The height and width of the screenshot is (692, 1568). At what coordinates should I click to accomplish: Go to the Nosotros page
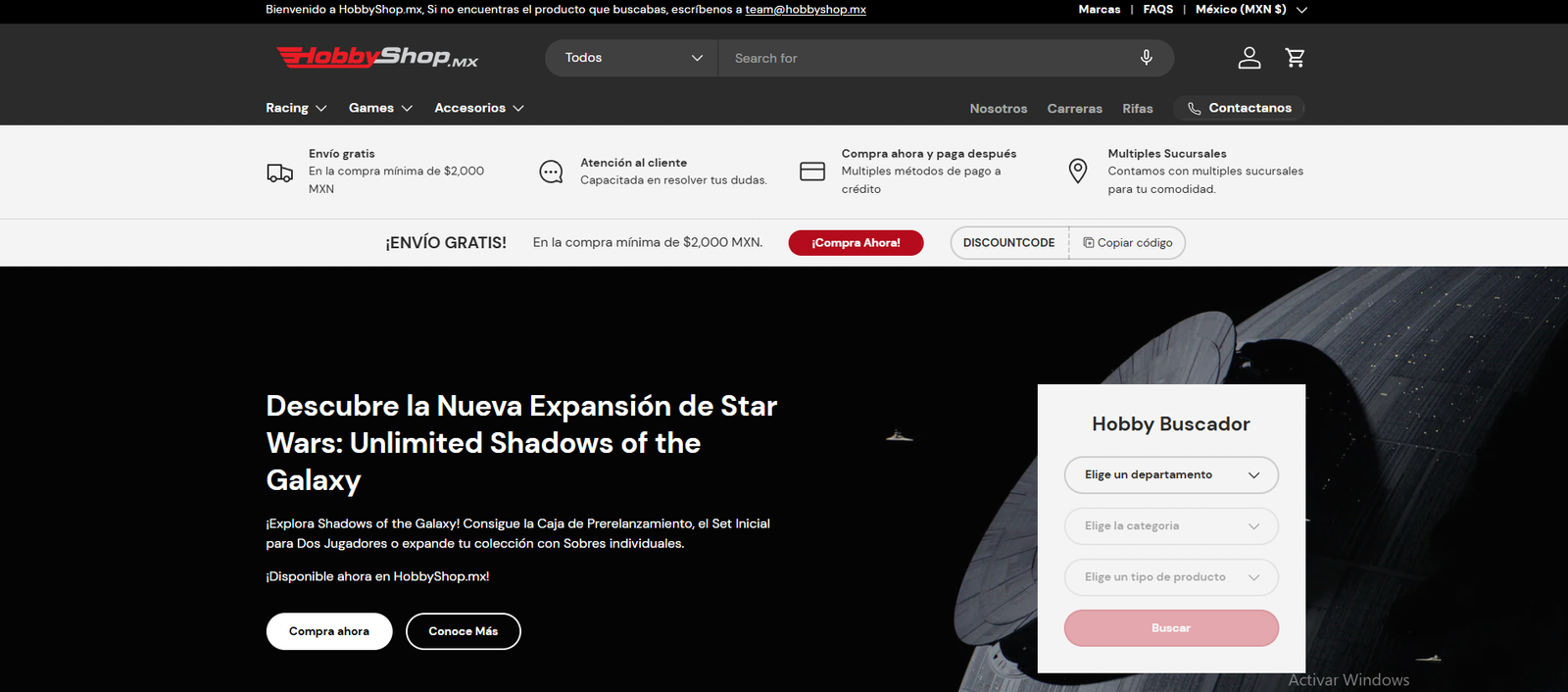click(999, 109)
